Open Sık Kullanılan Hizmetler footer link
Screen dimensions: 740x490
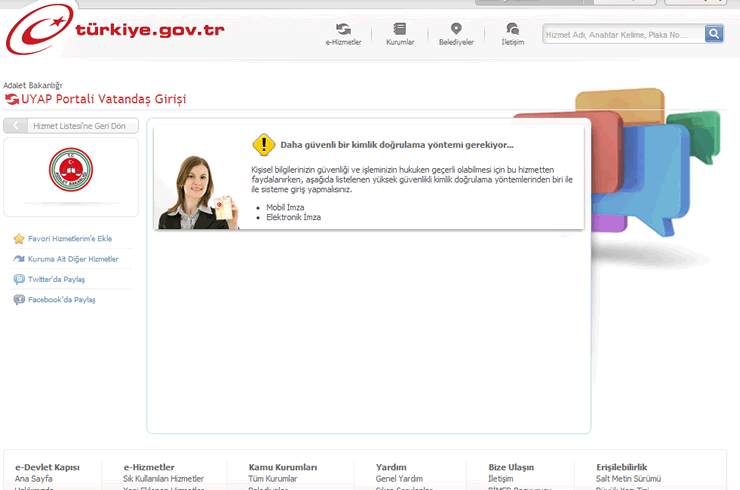pyautogui.click(x=163, y=479)
